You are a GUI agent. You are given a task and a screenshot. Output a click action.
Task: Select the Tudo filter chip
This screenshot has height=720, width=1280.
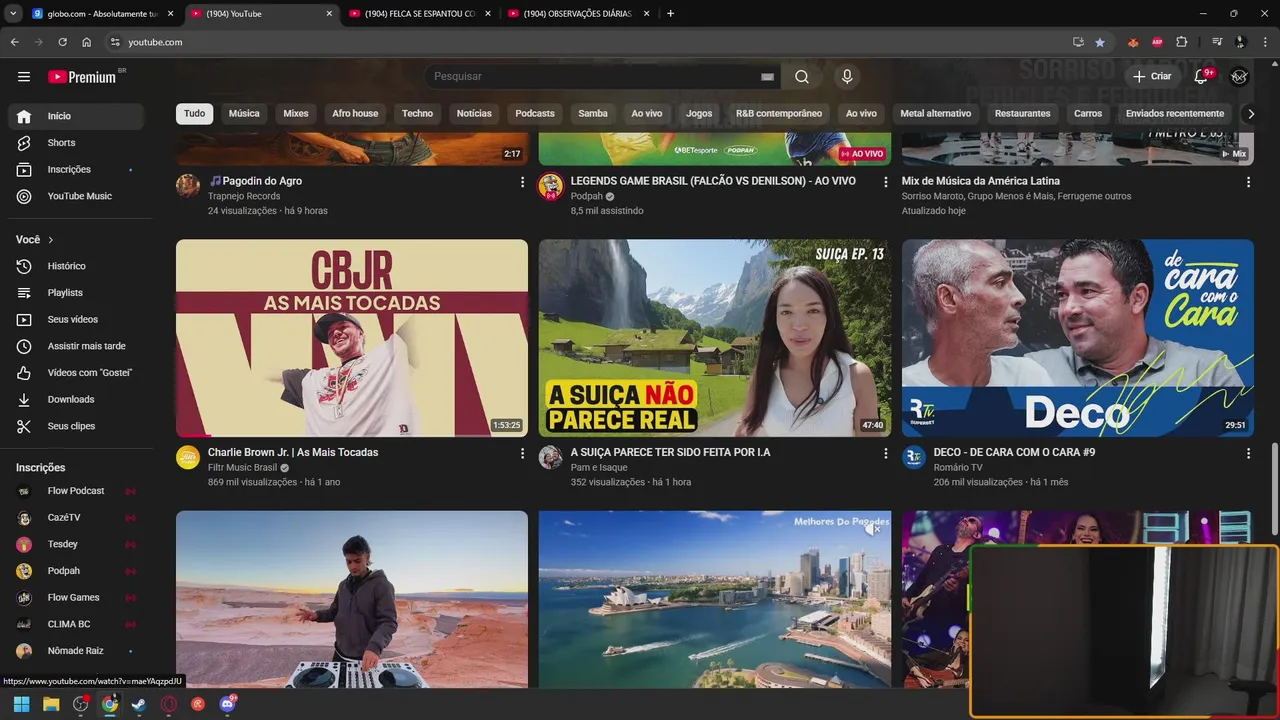194,114
